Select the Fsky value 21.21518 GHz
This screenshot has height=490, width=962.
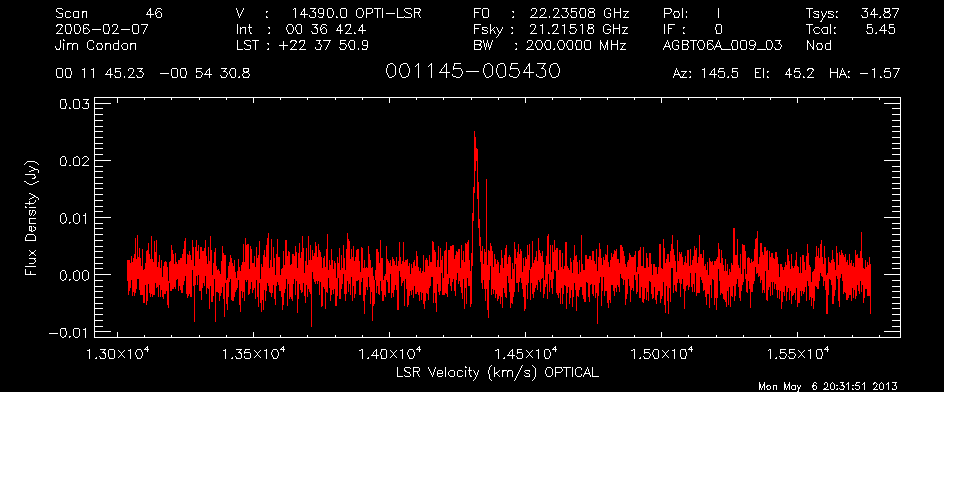coord(579,29)
